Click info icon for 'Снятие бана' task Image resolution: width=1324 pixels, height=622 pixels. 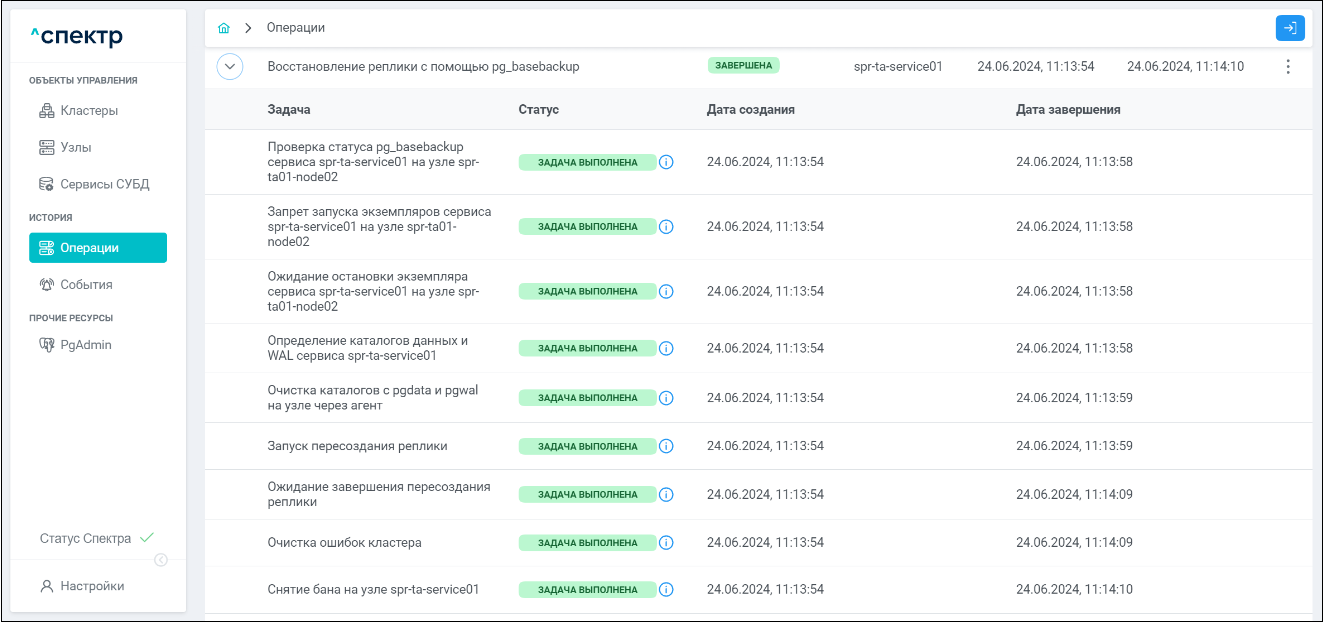666,590
